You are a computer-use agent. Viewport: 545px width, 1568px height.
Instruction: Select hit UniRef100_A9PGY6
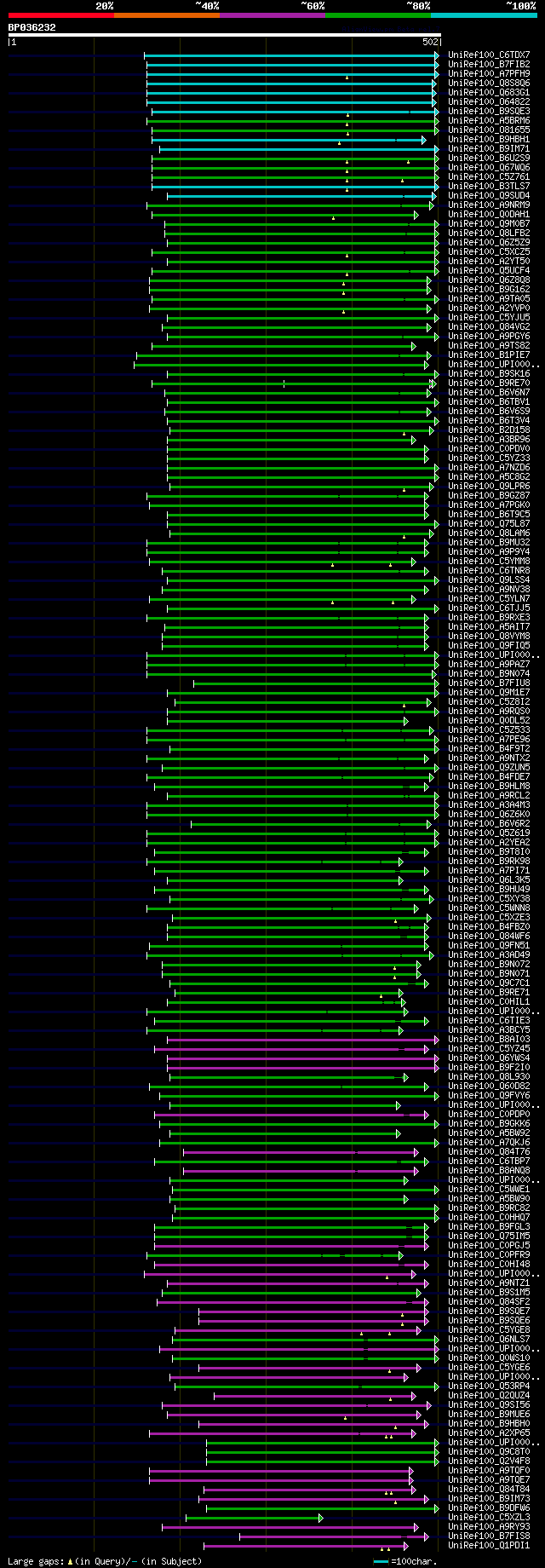click(489, 336)
